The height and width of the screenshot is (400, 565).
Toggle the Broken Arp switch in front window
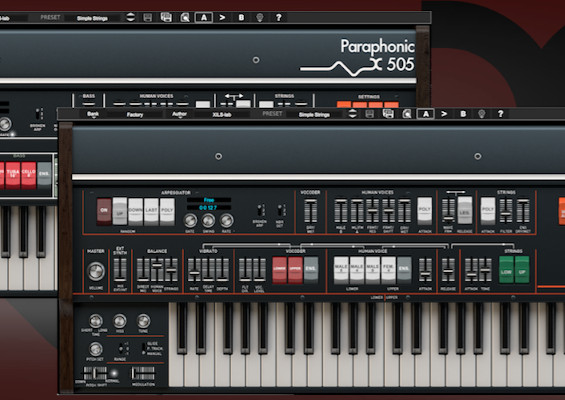coord(260,210)
